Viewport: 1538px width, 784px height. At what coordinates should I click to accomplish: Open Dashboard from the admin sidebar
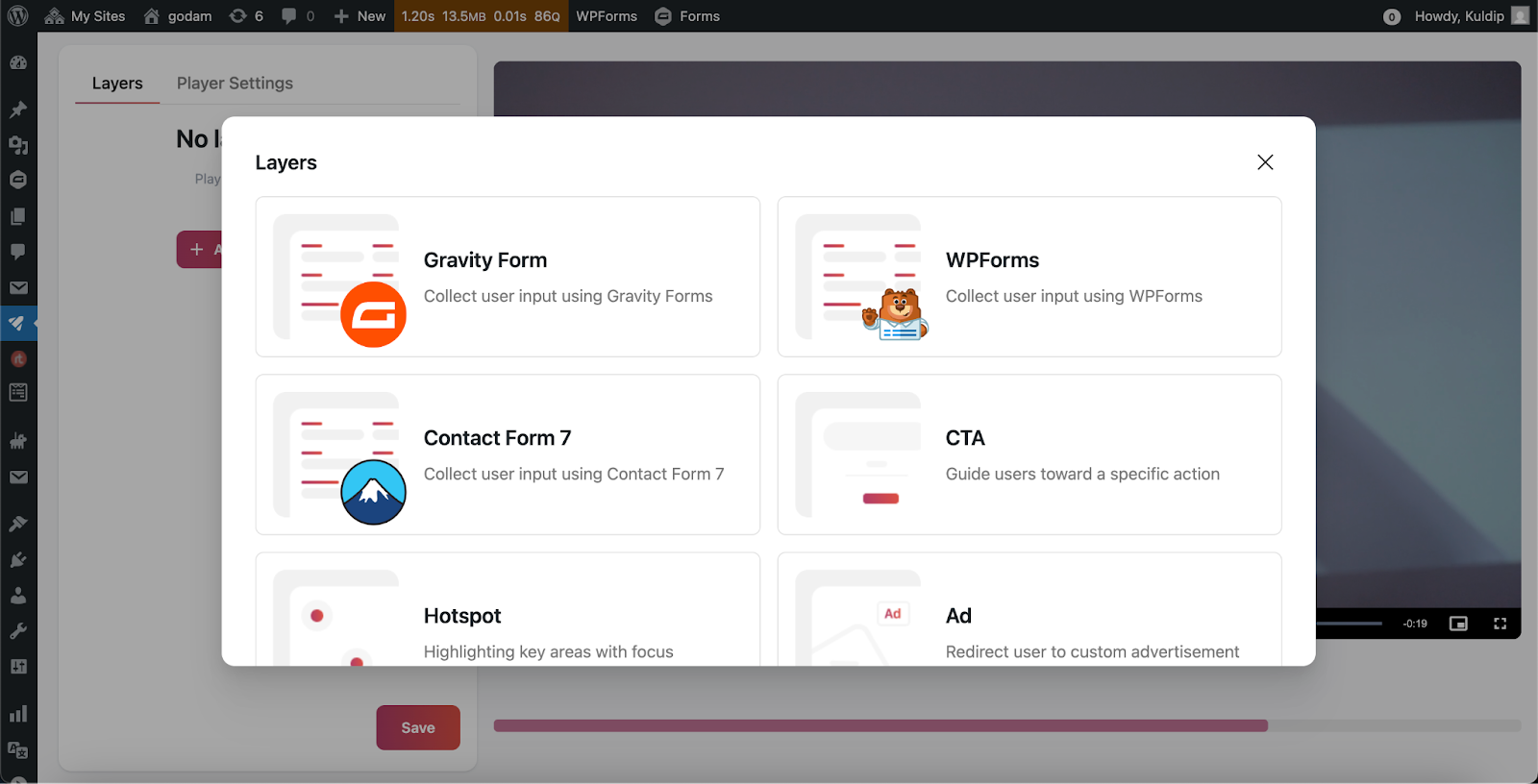point(18,63)
